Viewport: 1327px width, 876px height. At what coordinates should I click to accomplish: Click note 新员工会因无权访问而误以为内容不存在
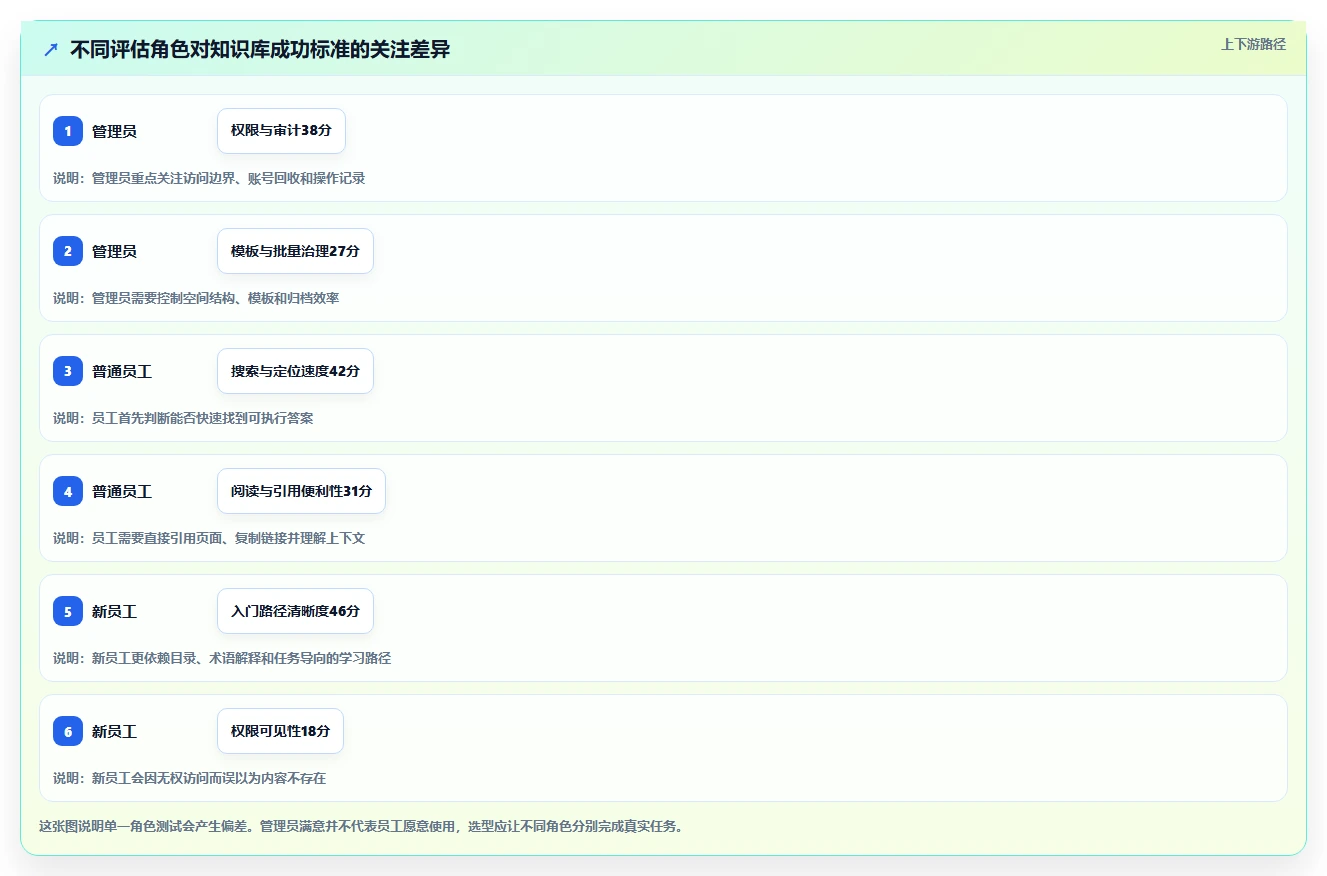click(189, 778)
